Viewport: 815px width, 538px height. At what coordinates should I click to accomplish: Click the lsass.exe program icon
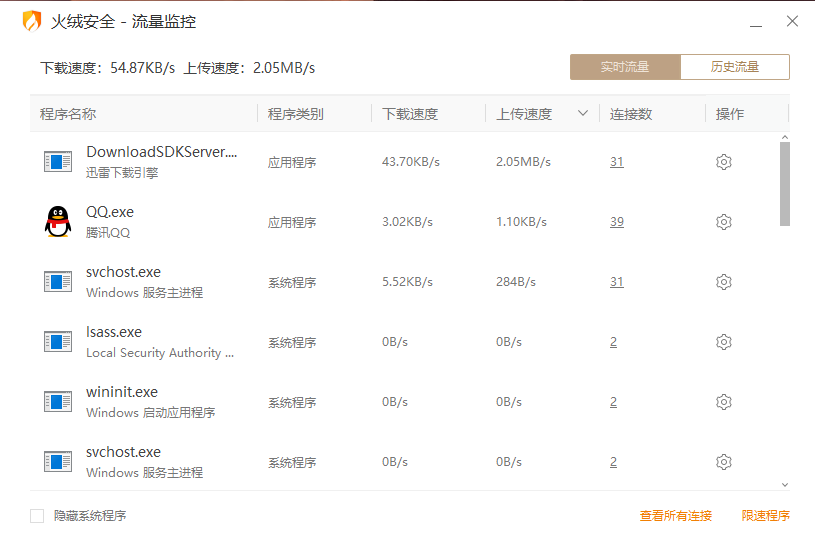[x=58, y=342]
